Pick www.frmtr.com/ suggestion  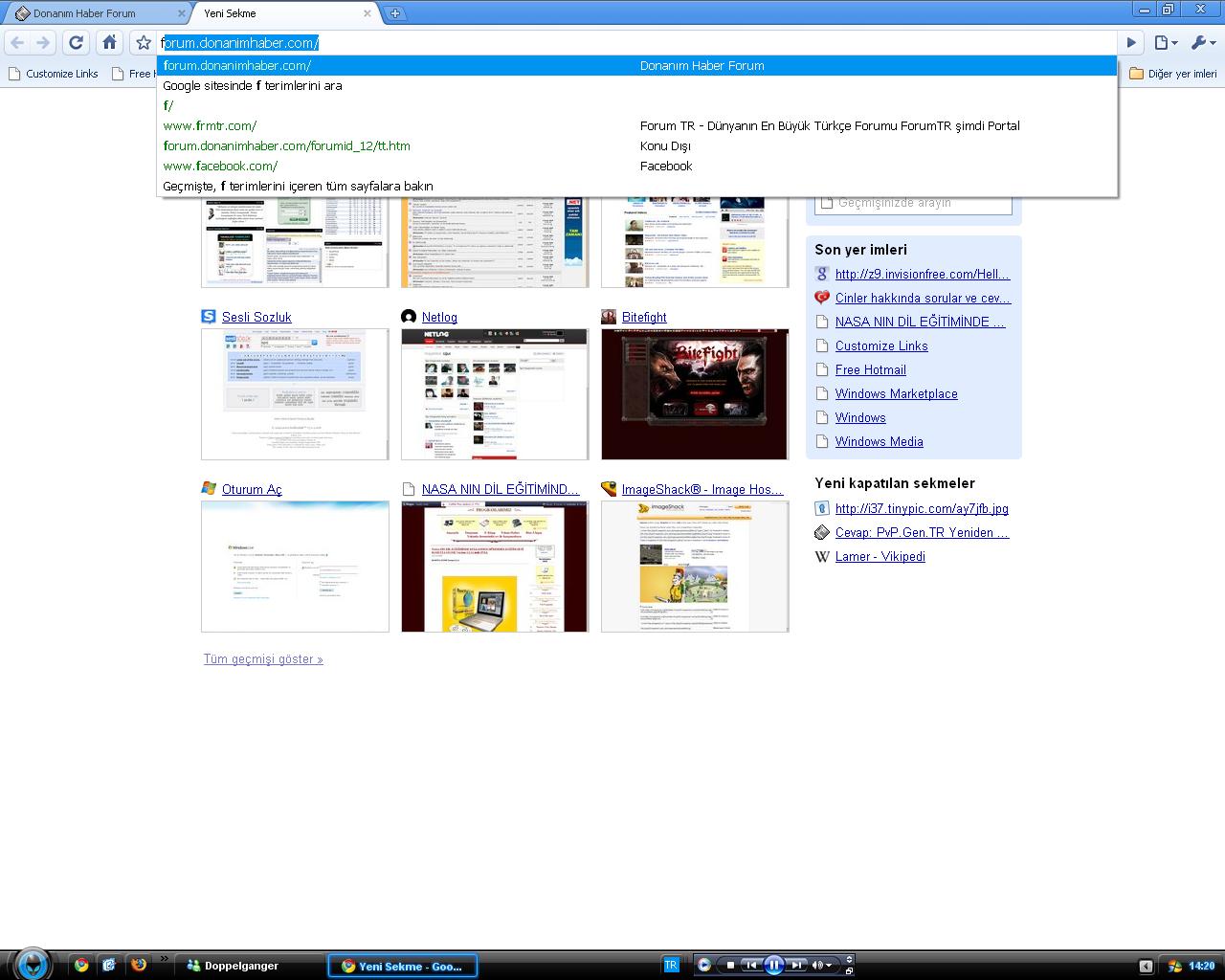click(x=637, y=125)
